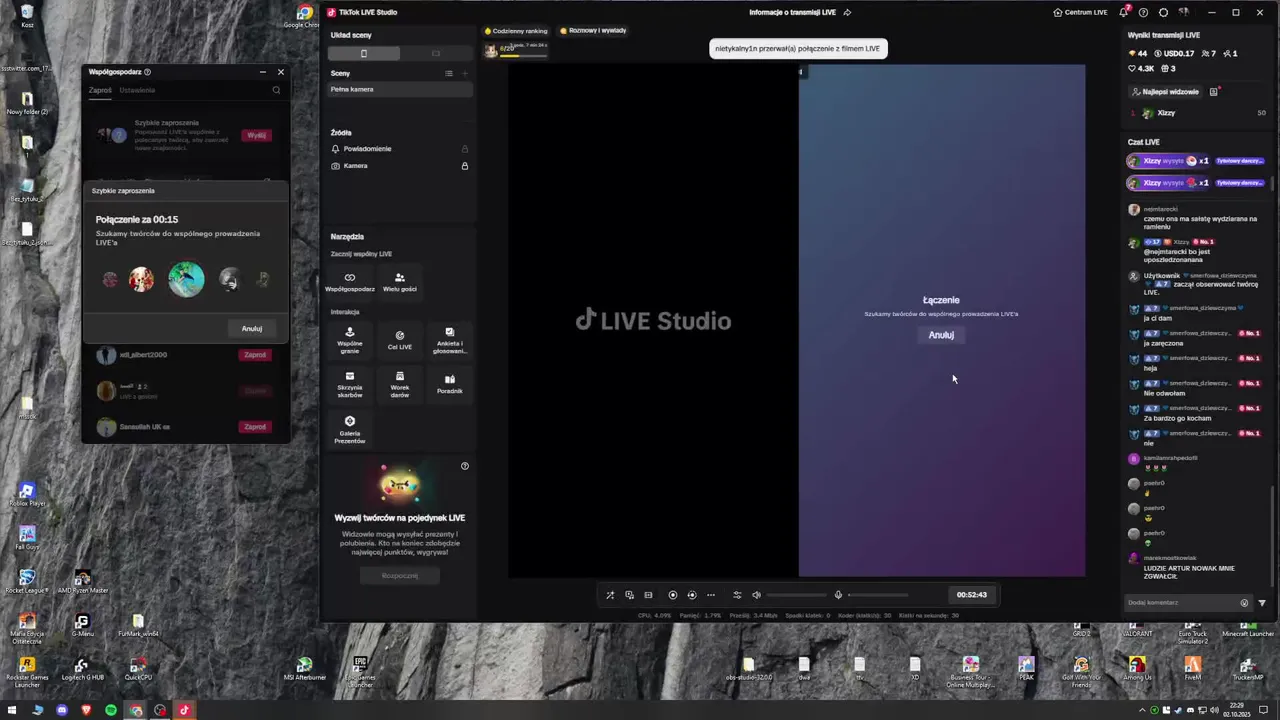Click the magic wand effects icon in bottom toolbar
This screenshot has width=1280, height=720.
tap(610, 595)
